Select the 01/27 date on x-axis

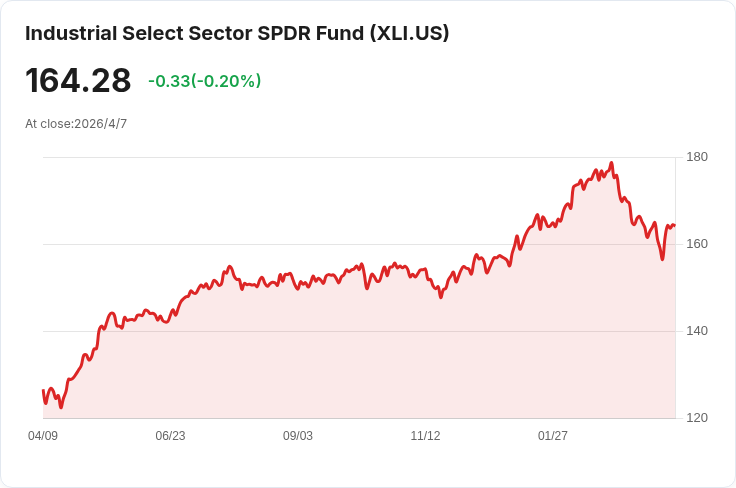553,436
